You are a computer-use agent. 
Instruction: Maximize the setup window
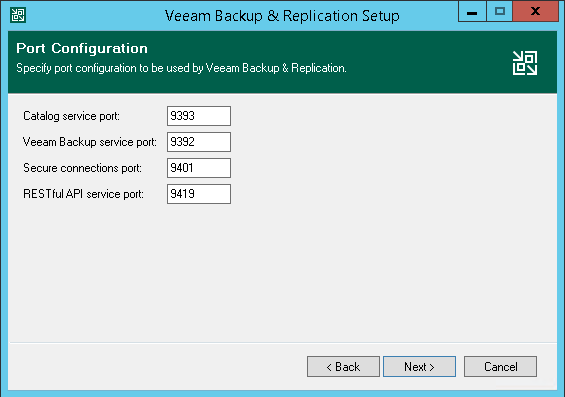tap(500, 12)
